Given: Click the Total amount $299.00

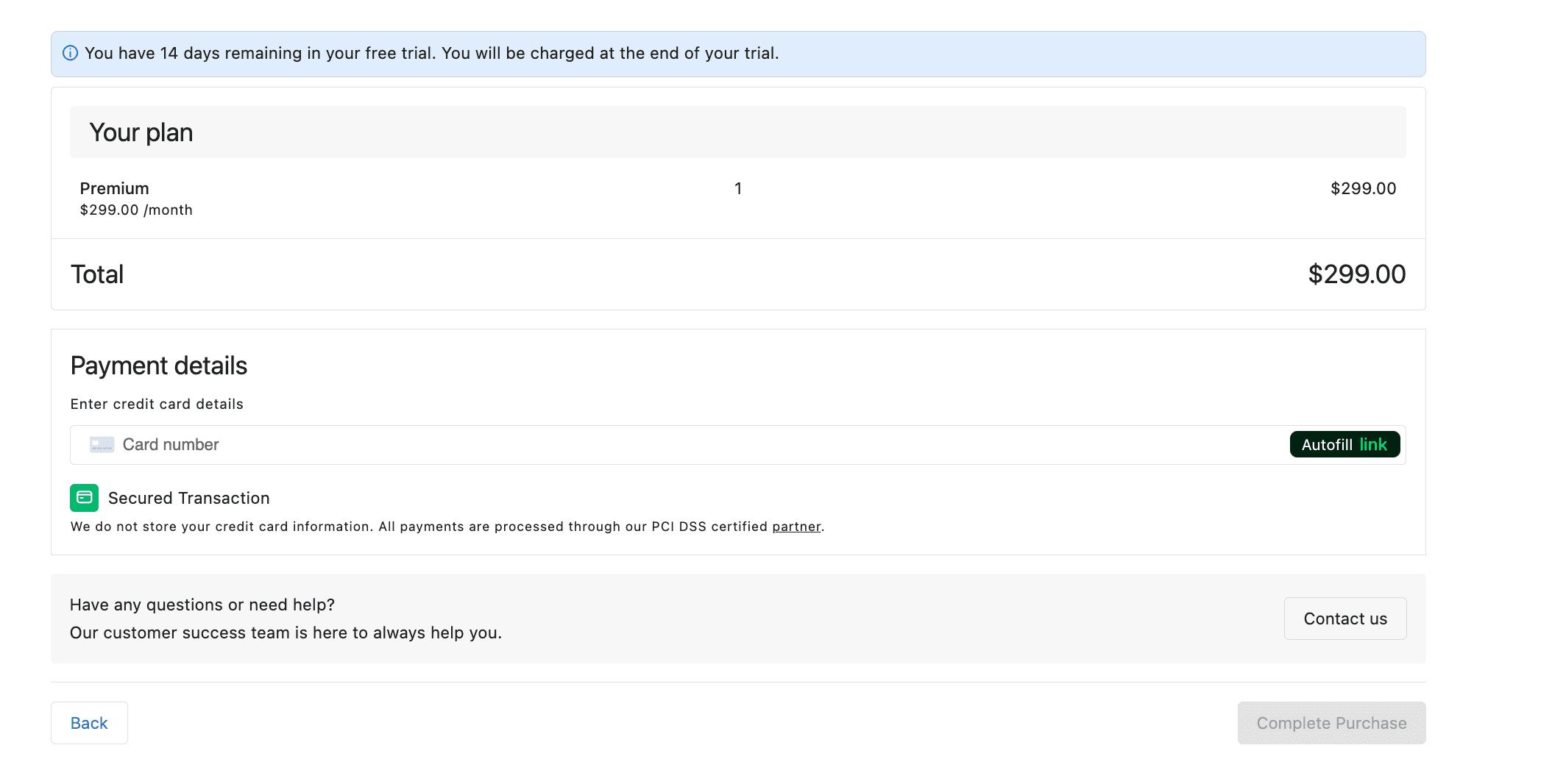Looking at the screenshot, I should (x=1356, y=274).
